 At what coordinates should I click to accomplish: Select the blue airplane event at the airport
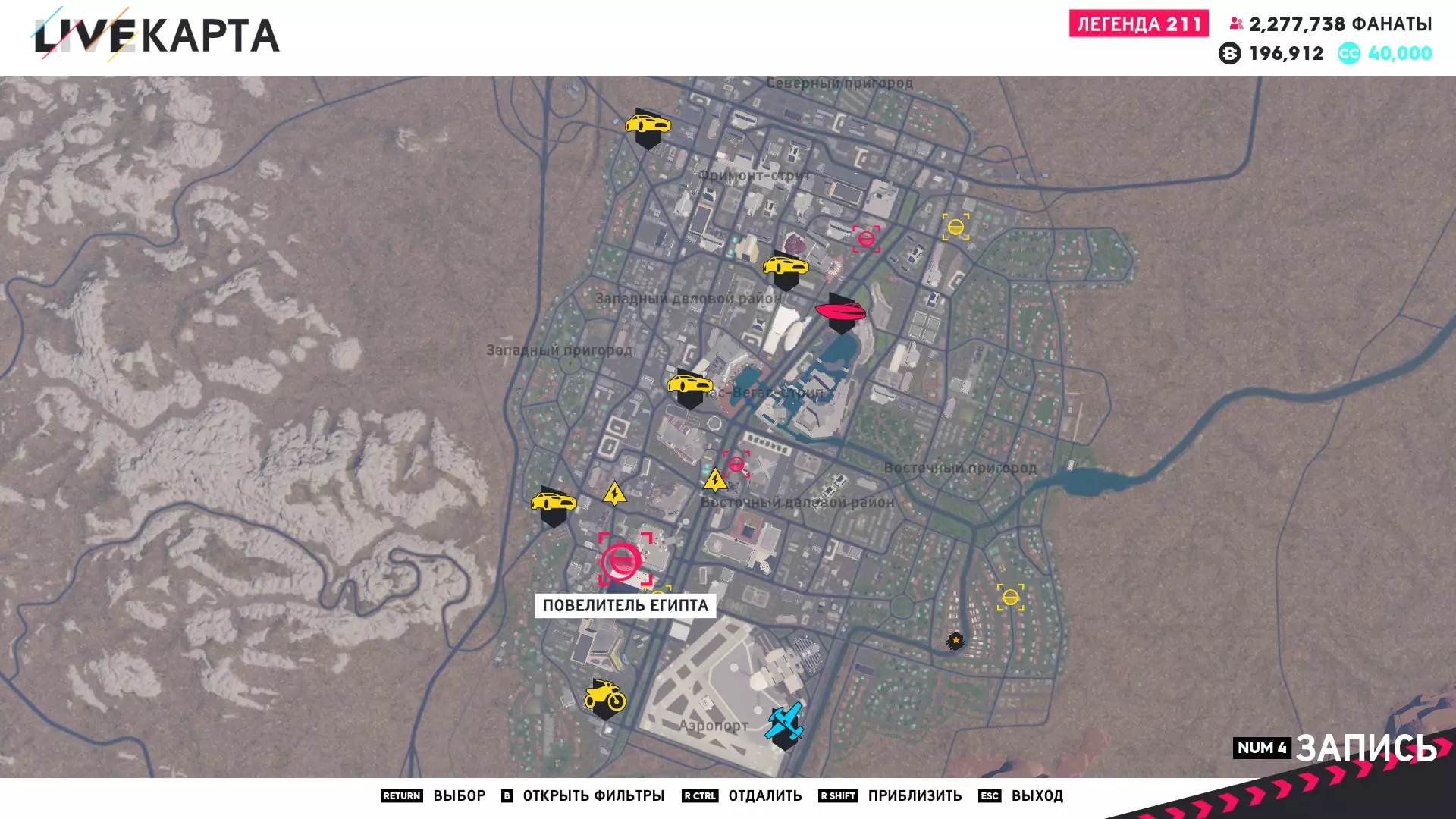pos(784,723)
